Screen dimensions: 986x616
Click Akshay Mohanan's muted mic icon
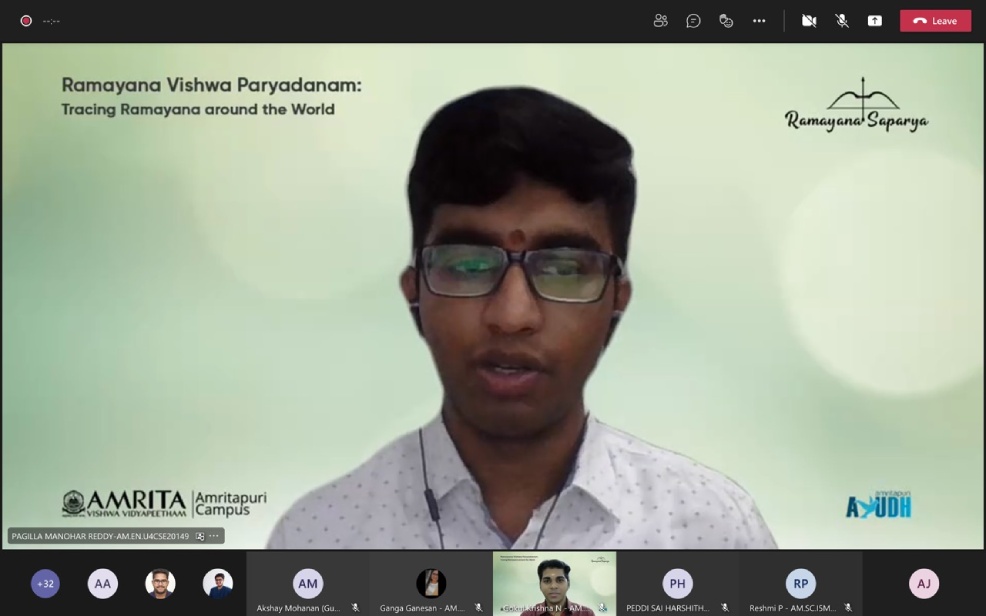(355, 608)
